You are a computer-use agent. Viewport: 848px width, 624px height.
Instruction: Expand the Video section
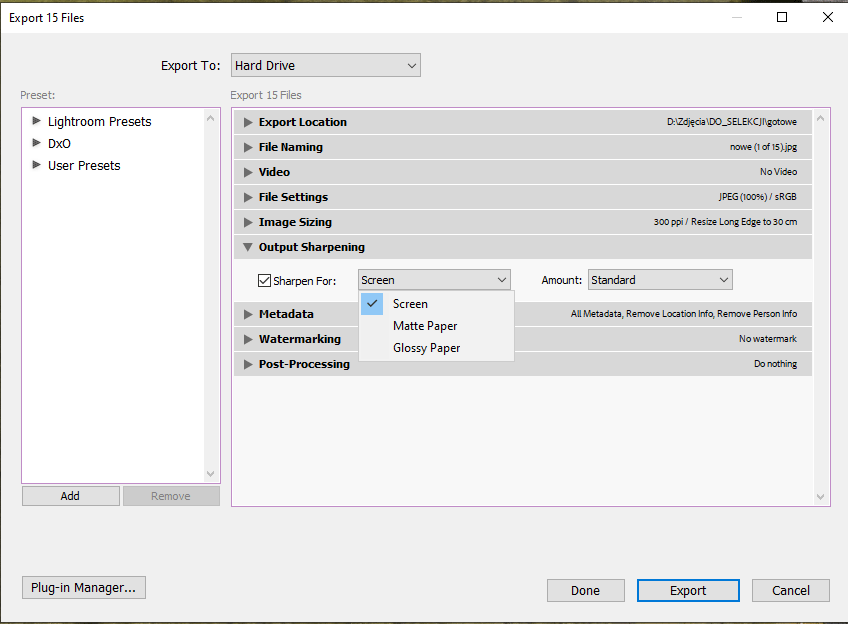[x=248, y=172]
